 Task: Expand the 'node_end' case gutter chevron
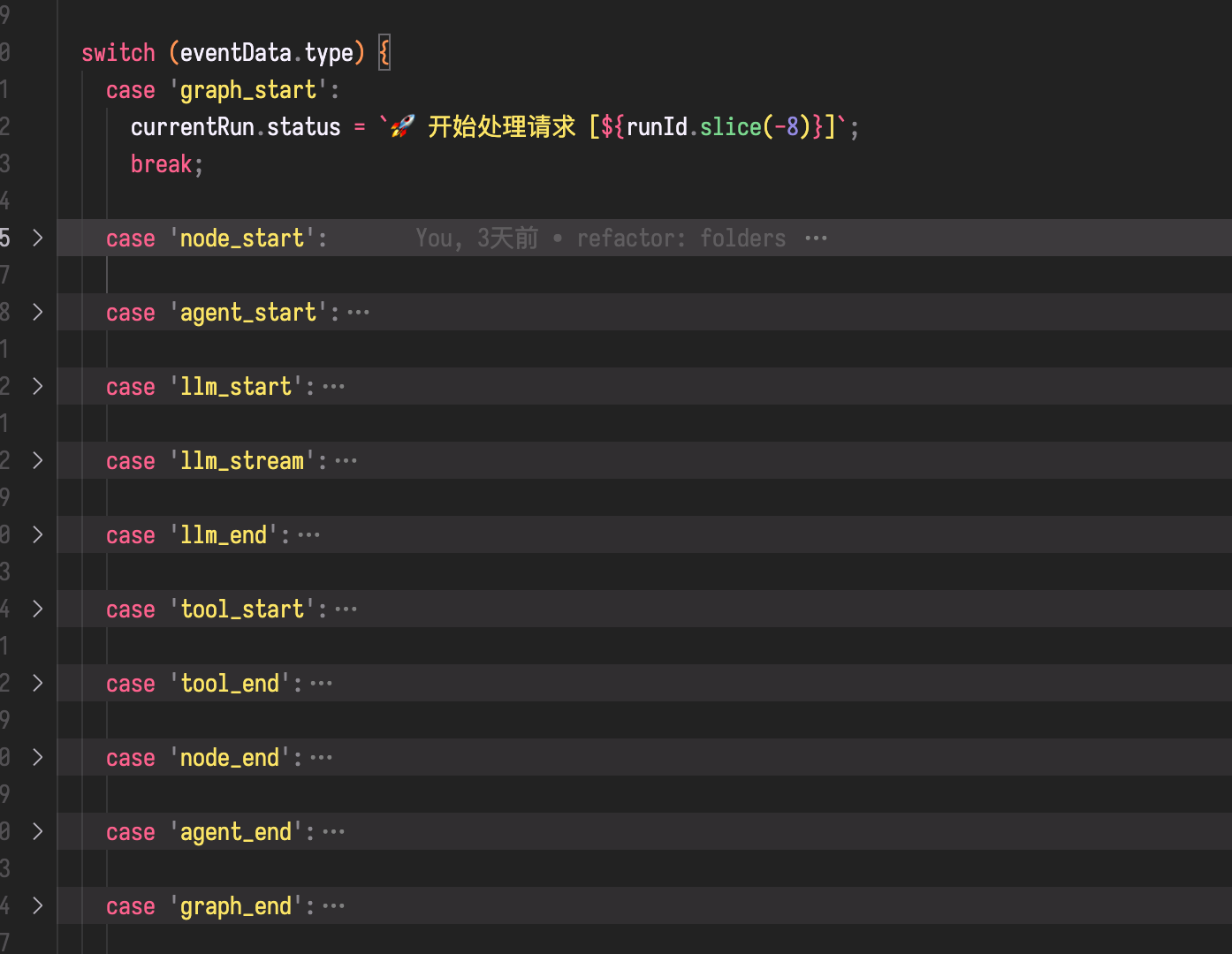(38, 757)
